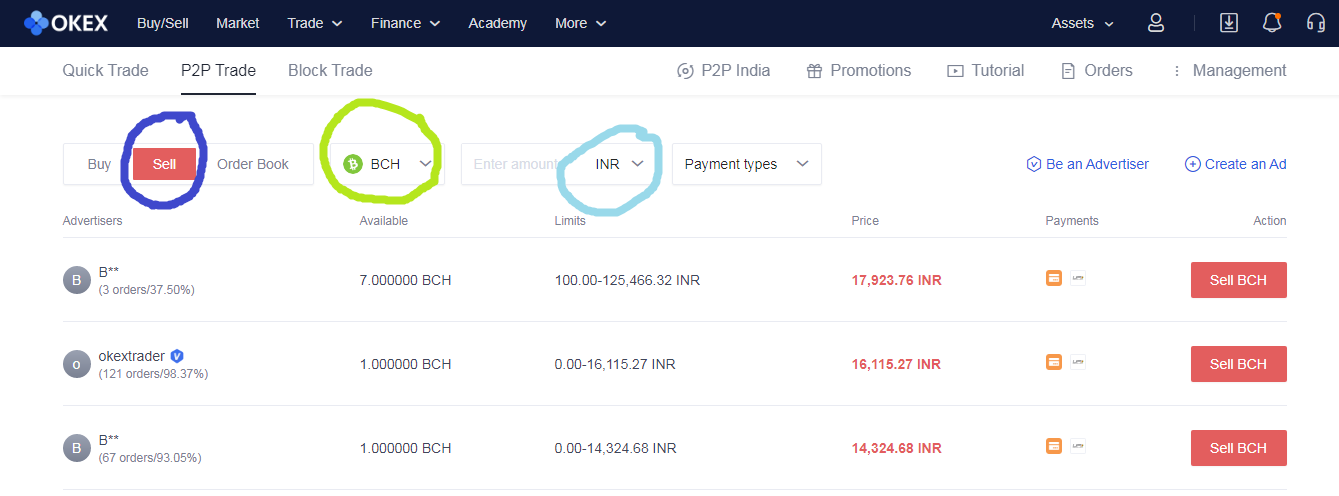Open the Buy/Sell menu item
The image size is (1339, 496).
point(162,23)
